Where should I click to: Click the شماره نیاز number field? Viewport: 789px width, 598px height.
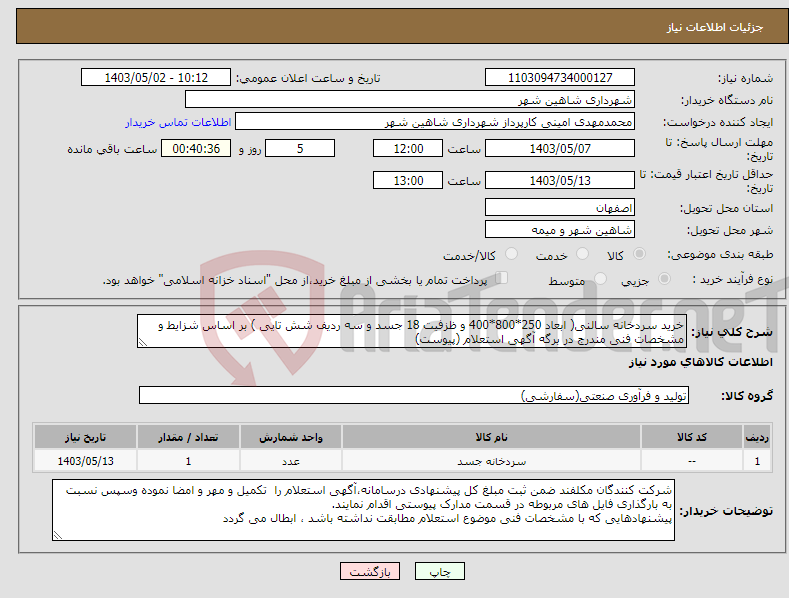pos(560,78)
